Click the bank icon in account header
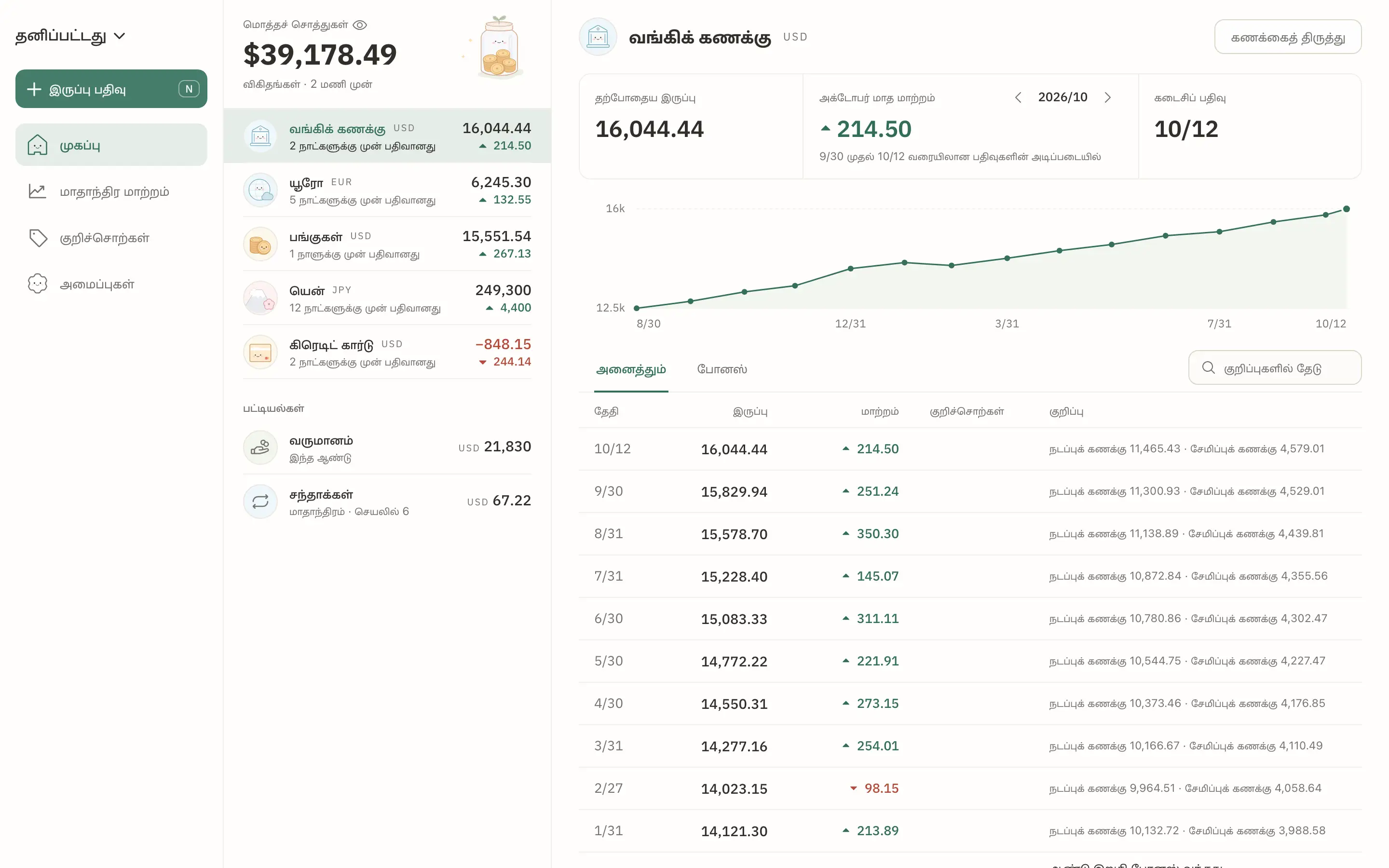This screenshot has width=1389, height=868. (x=598, y=37)
